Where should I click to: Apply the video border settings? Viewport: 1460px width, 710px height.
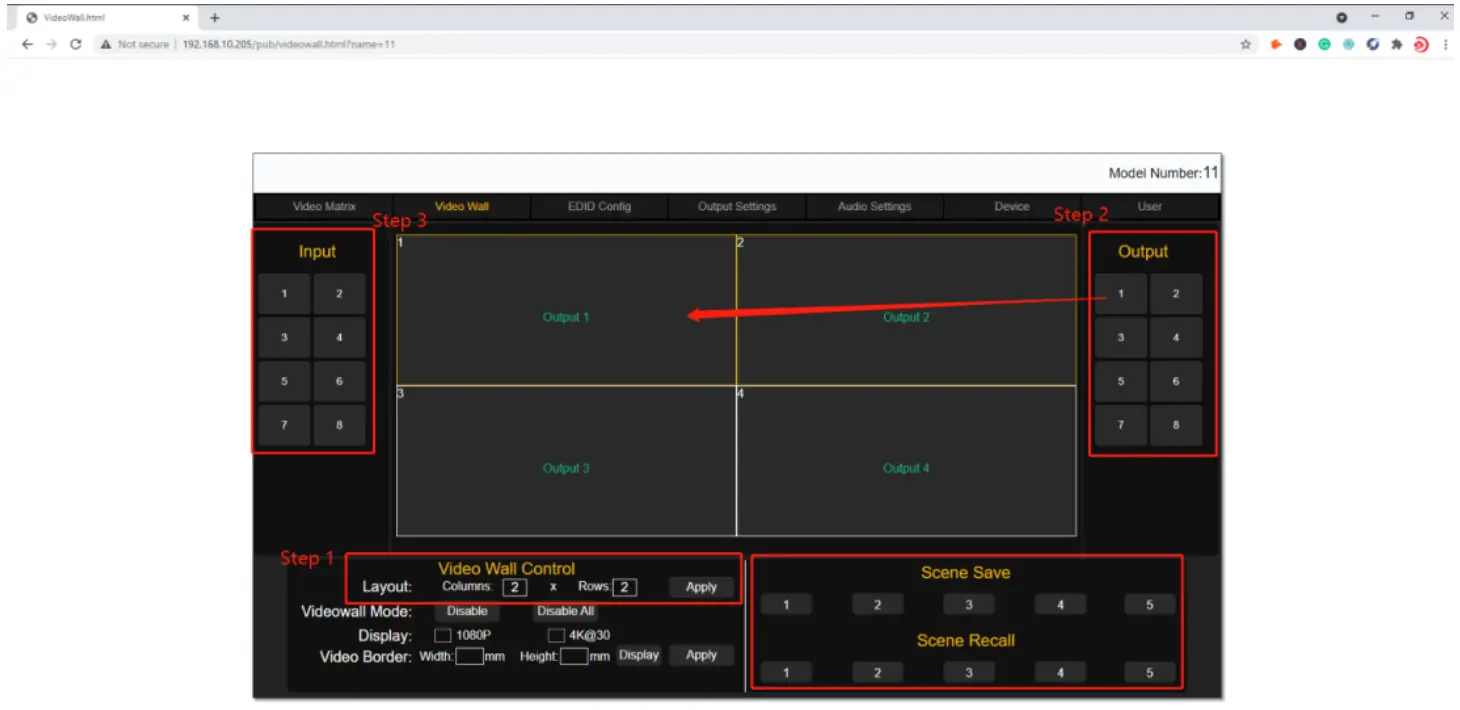pos(701,656)
